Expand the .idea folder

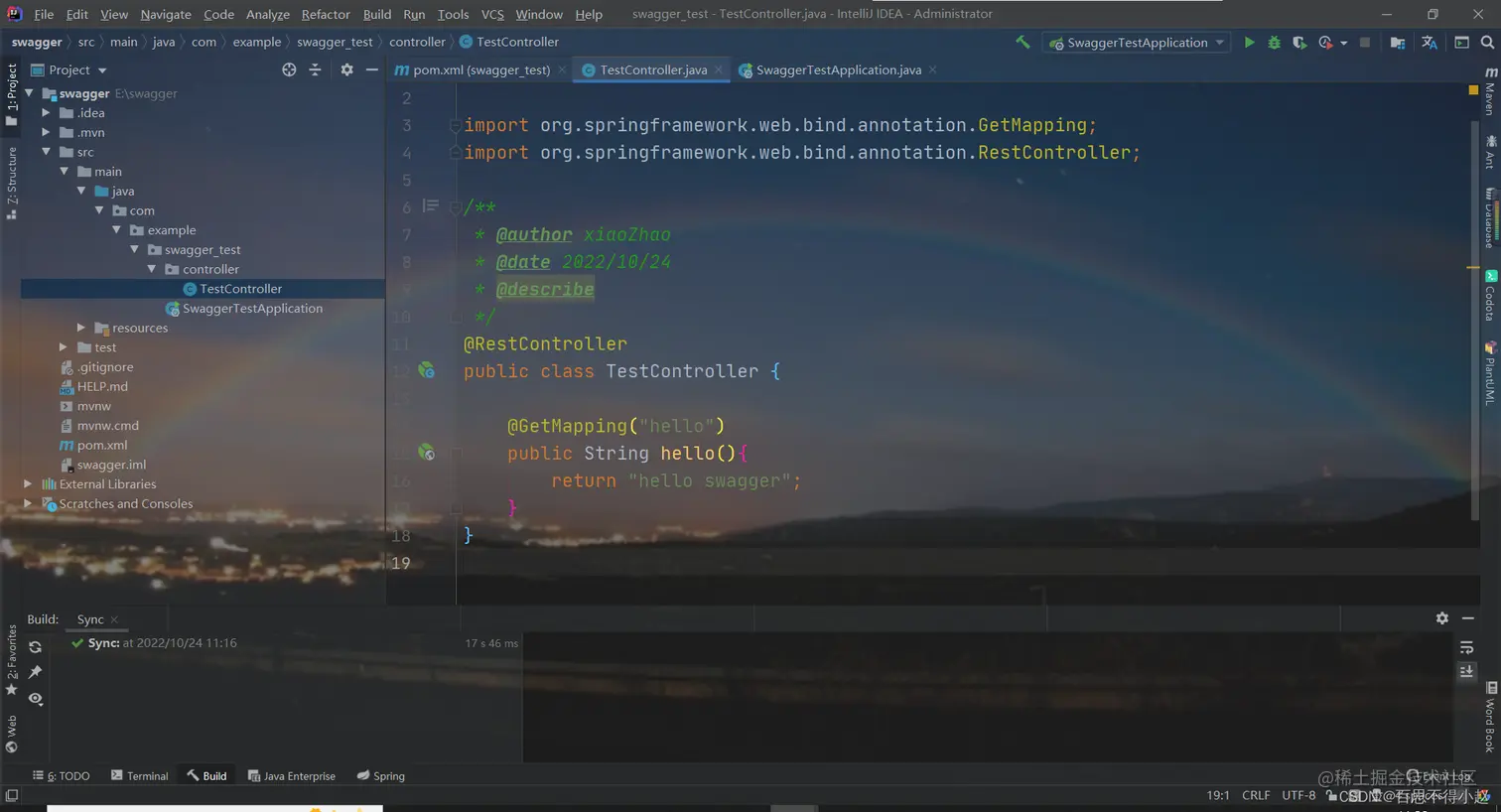46,113
